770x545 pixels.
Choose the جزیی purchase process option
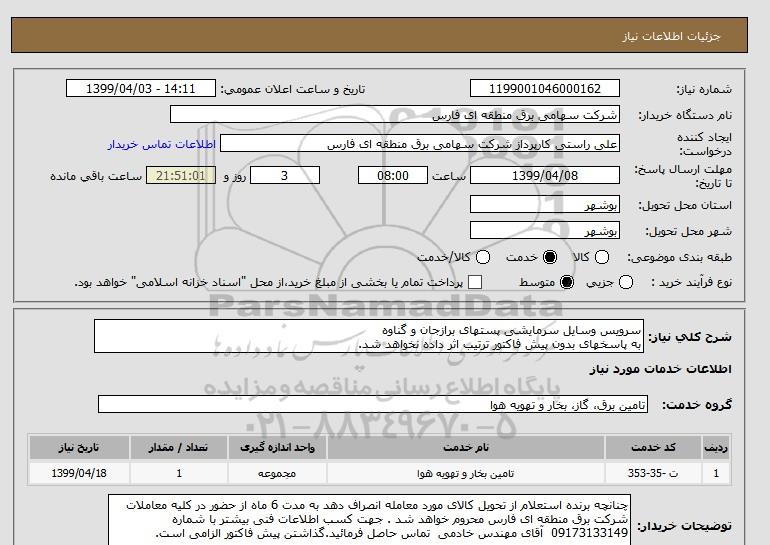(626, 282)
